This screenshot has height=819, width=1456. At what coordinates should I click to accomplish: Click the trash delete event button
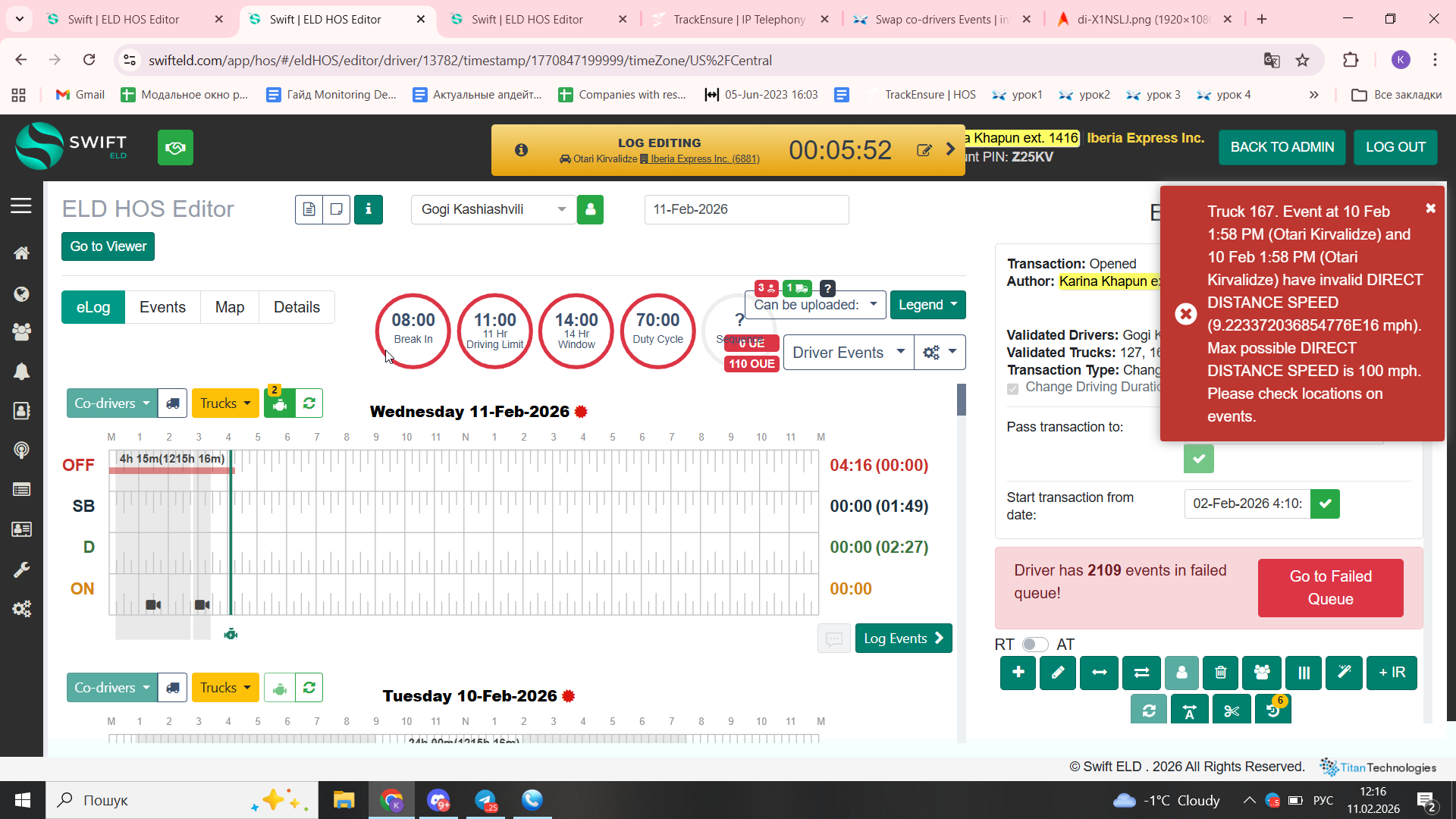[x=1220, y=673]
